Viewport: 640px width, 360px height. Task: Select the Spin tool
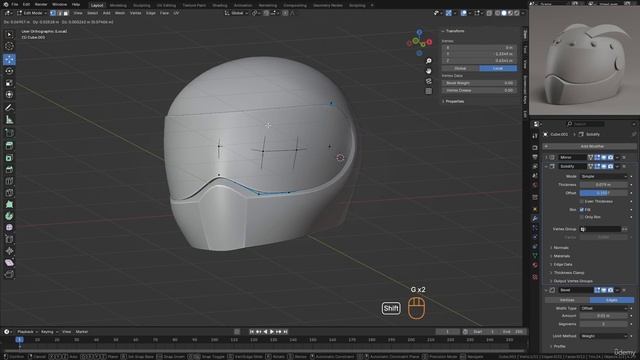pyautogui.click(x=9, y=216)
